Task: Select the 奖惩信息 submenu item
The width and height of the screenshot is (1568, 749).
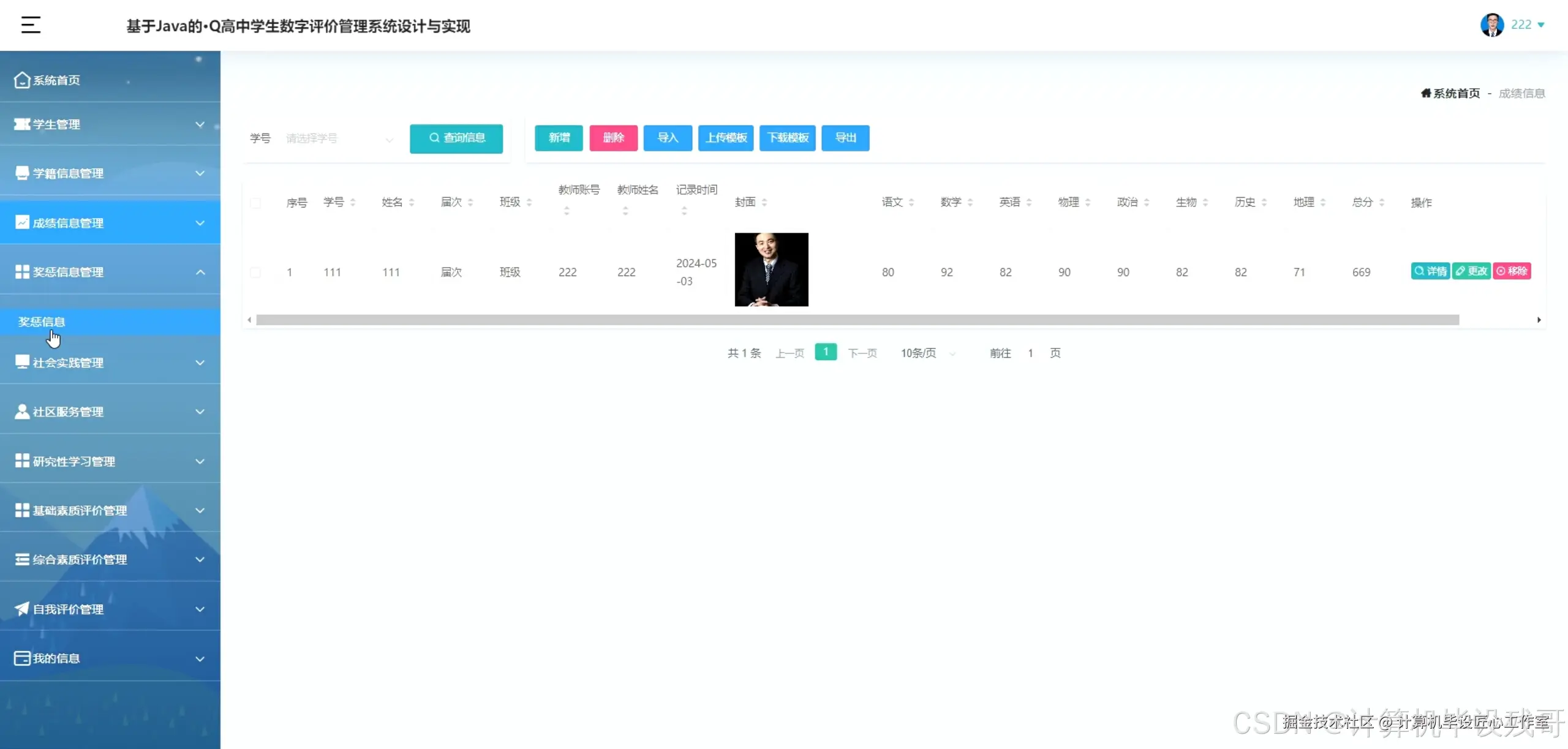Action: (x=42, y=322)
